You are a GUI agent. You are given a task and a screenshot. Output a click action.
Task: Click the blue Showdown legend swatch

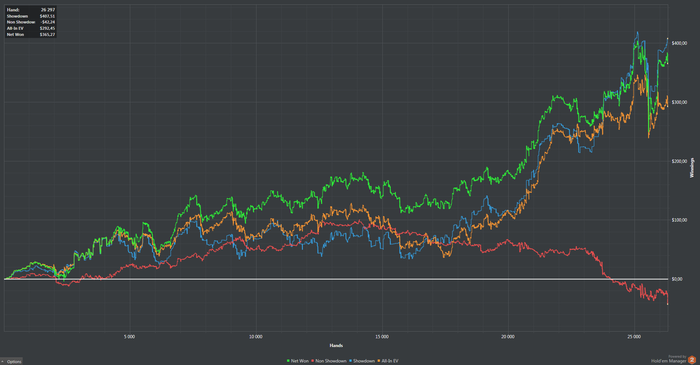pyautogui.click(x=351, y=361)
